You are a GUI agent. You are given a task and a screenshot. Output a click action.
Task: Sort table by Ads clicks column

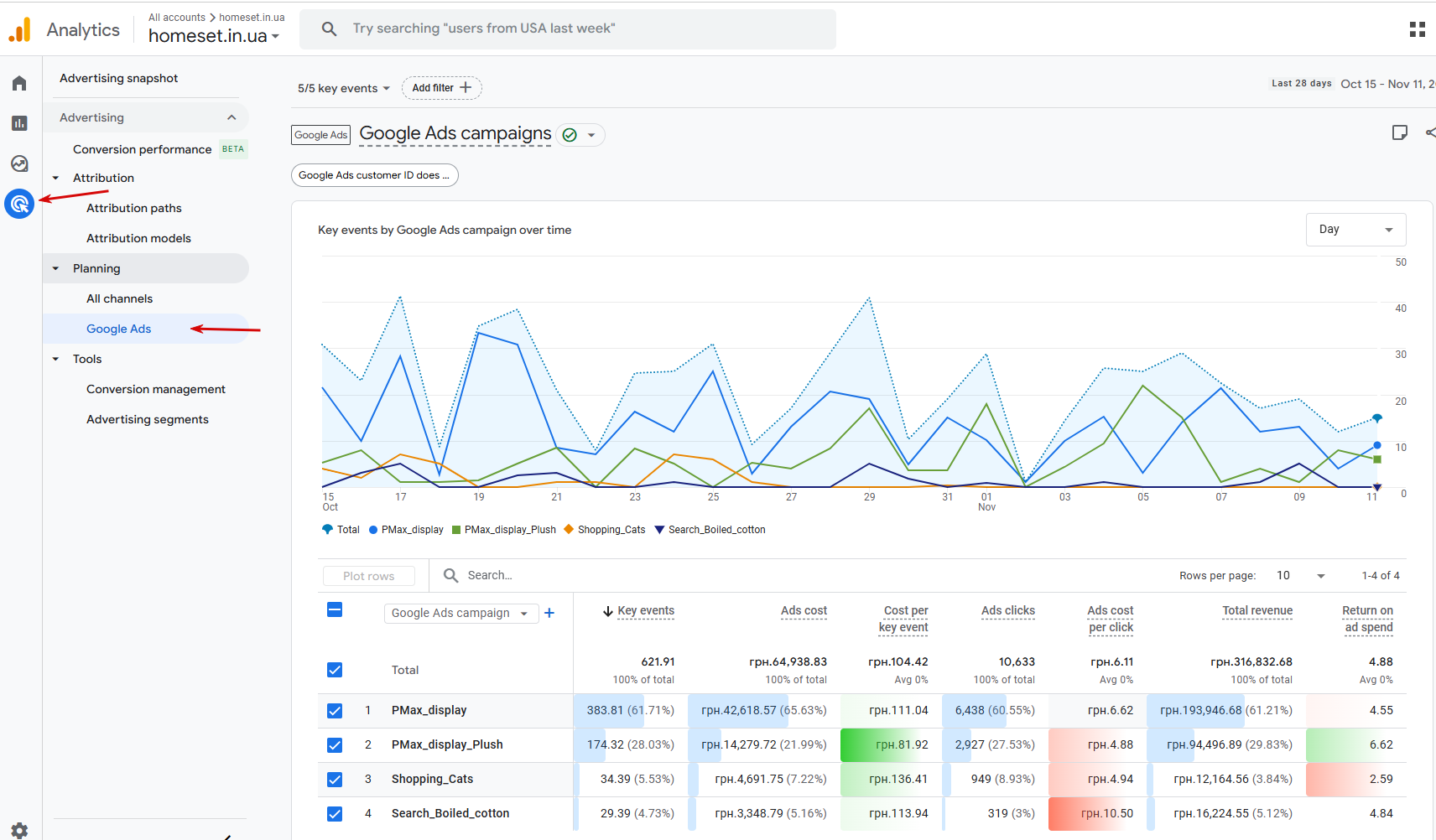click(1008, 611)
